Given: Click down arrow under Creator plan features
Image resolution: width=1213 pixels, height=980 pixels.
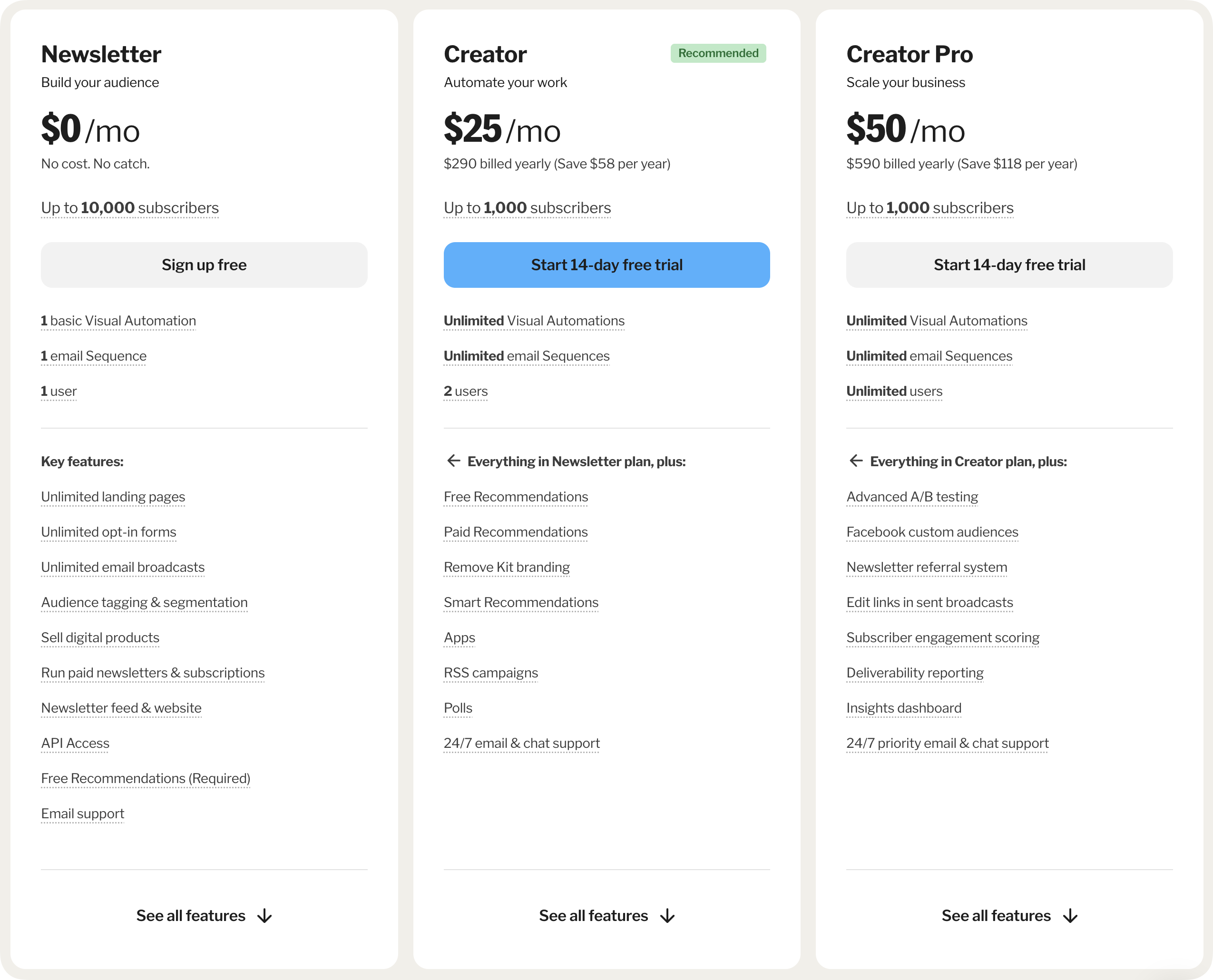Looking at the screenshot, I should (667, 916).
